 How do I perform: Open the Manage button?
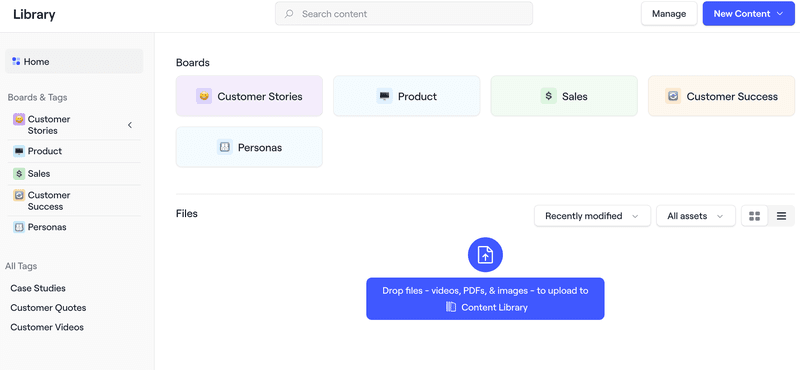point(669,14)
